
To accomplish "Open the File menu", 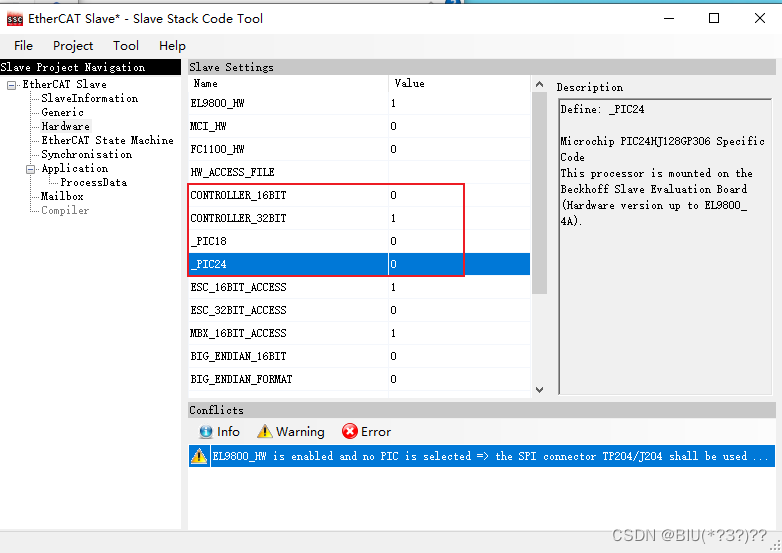I will pyautogui.click(x=23, y=46).
